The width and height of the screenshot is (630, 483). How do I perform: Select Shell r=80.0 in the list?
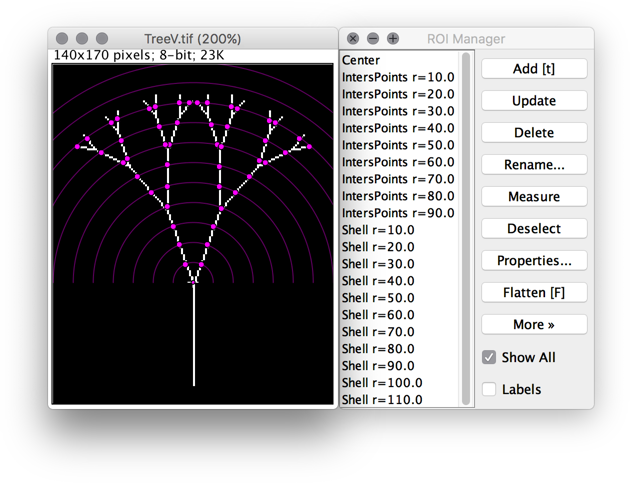coord(399,349)
